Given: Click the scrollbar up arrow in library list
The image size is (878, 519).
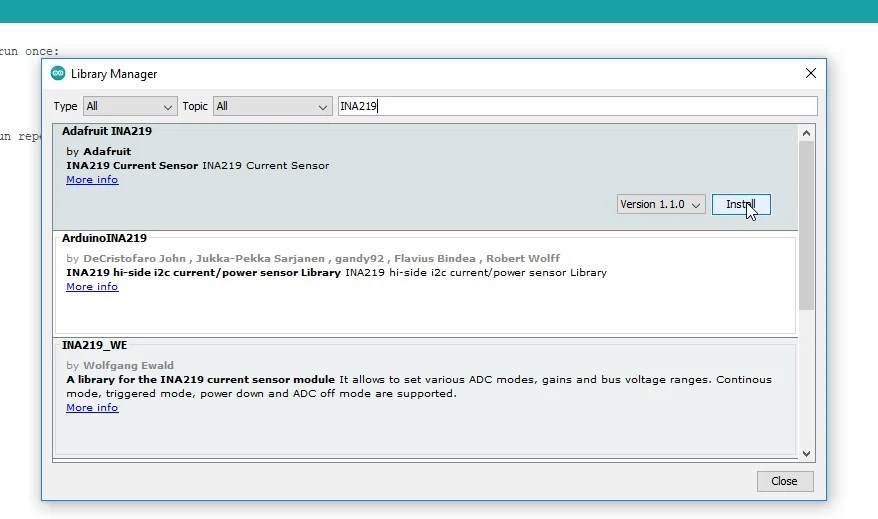Looking at the screenshot, I should [x=806, y=132].
